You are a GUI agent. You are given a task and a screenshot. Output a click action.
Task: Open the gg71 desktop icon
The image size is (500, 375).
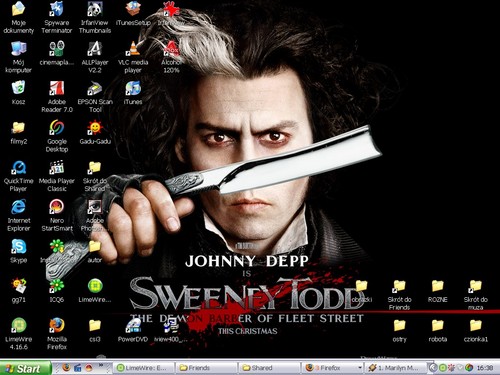18,290
